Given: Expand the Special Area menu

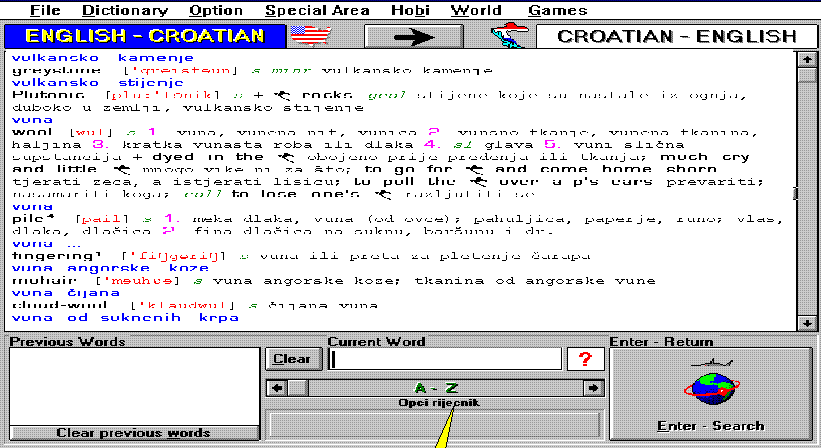Looking at the screenshot, I should 317,11.
